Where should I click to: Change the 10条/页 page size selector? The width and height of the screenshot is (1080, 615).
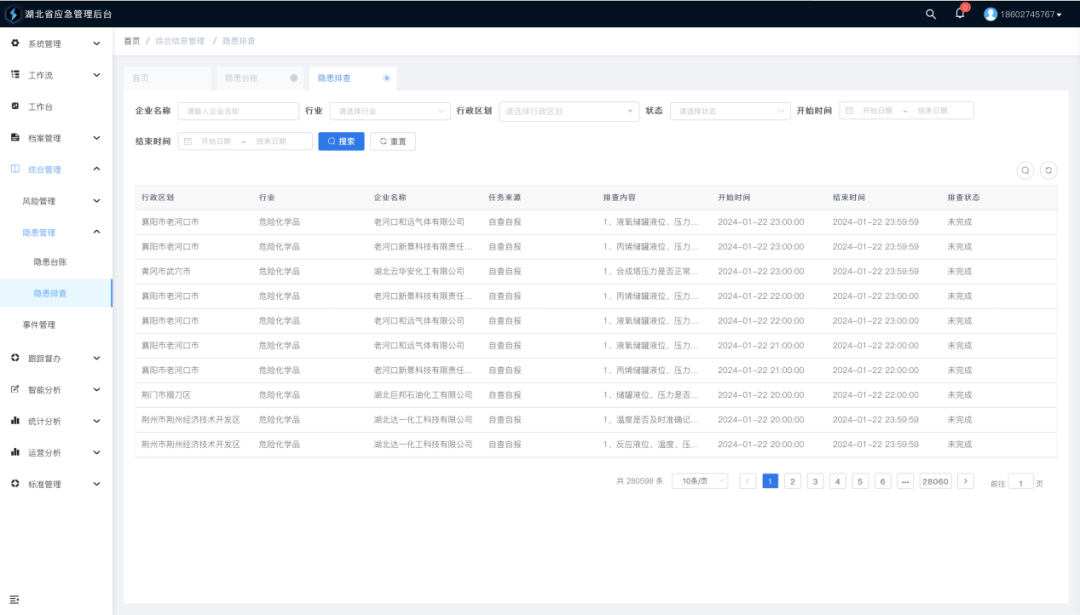pos(700,481)
